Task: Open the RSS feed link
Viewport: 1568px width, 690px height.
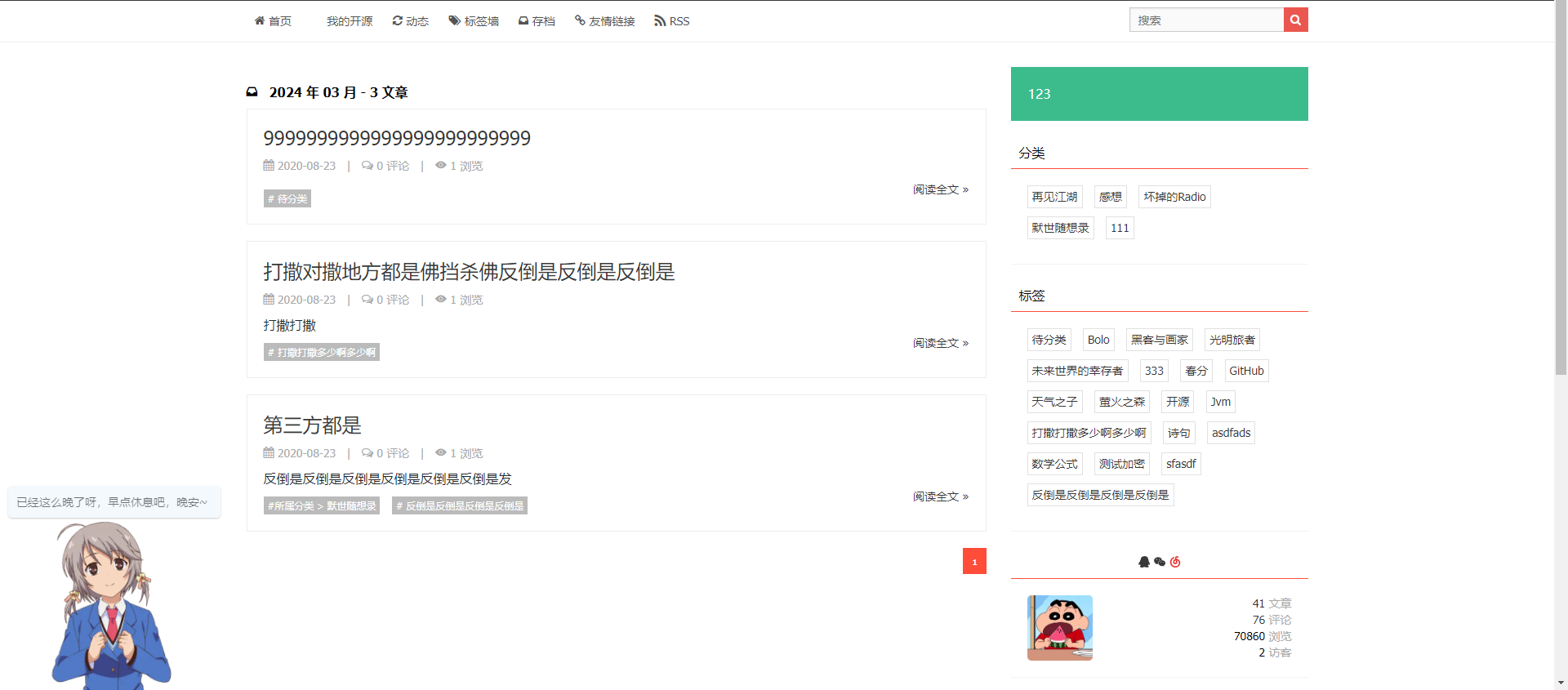Action: click(672, 21)
